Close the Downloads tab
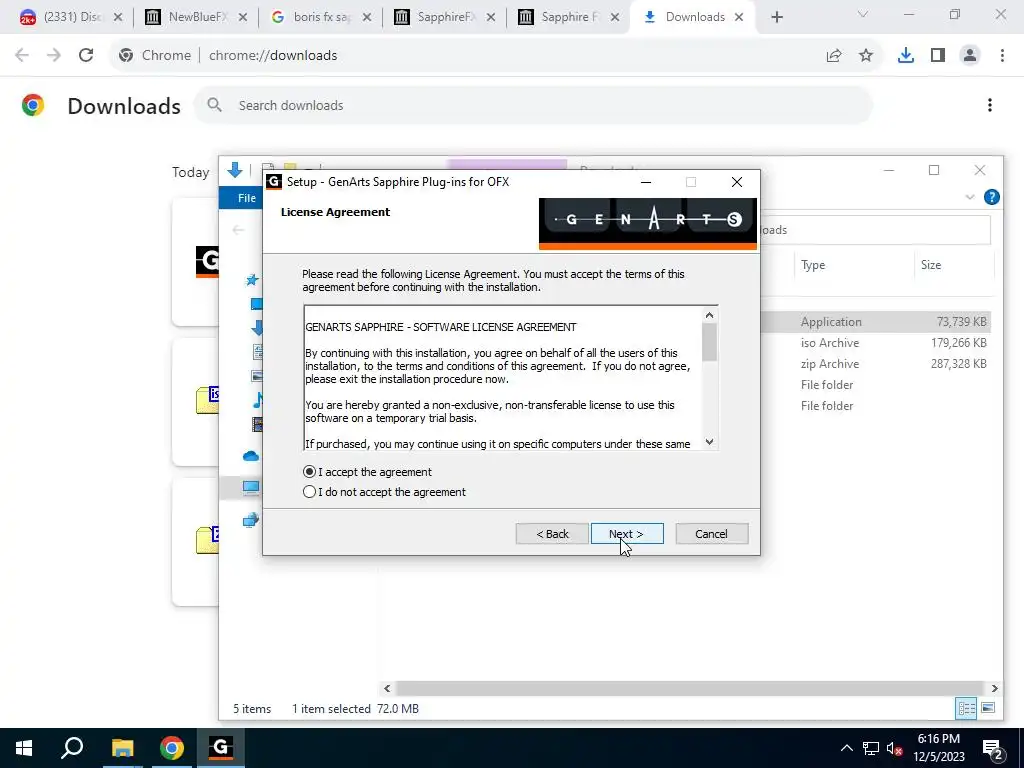 [x=739, y=18]
